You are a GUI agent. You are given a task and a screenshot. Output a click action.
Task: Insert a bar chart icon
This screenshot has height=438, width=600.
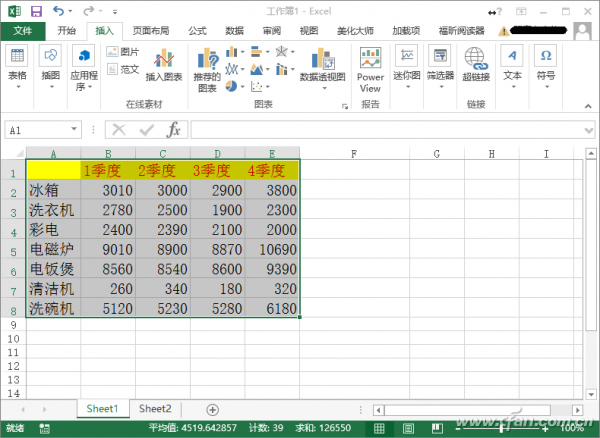[x=256, y=52]
